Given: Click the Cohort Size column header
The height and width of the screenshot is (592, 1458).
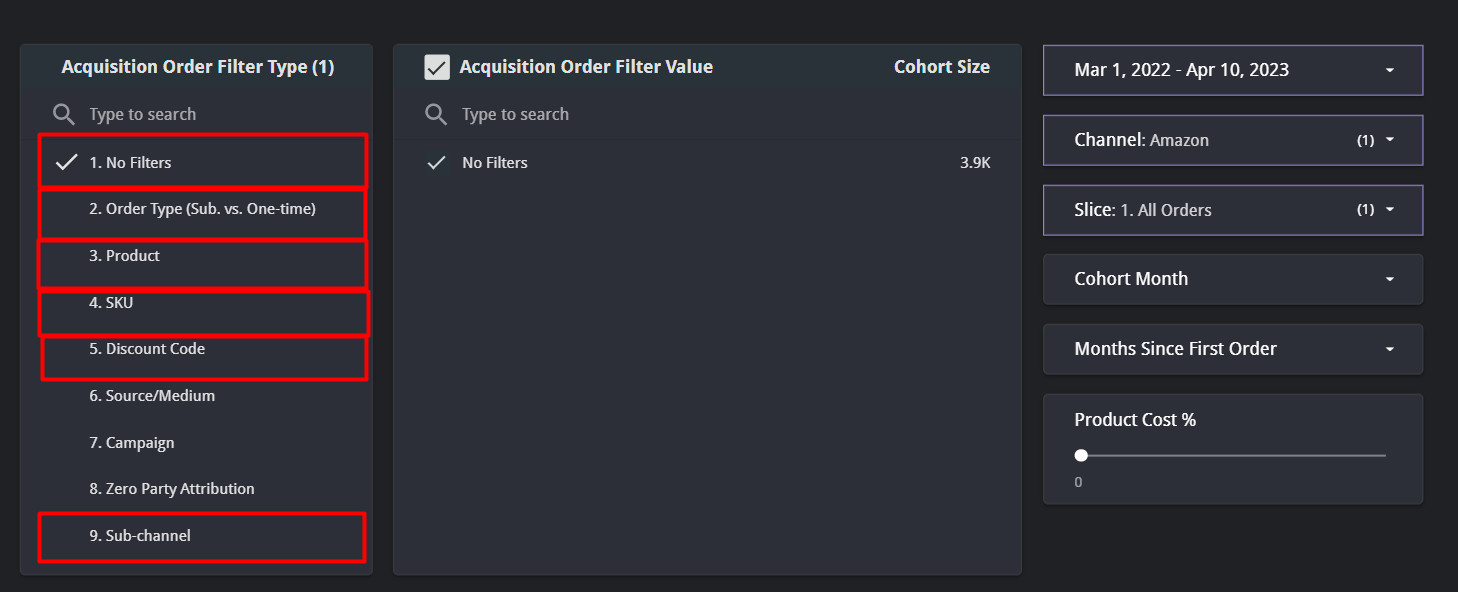Looking at the screenshot, I should pos(941,67).
